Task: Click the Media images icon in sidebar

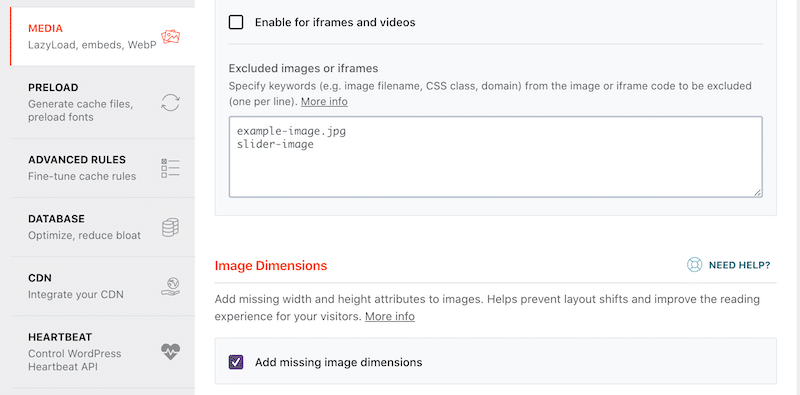Action: 170,37
